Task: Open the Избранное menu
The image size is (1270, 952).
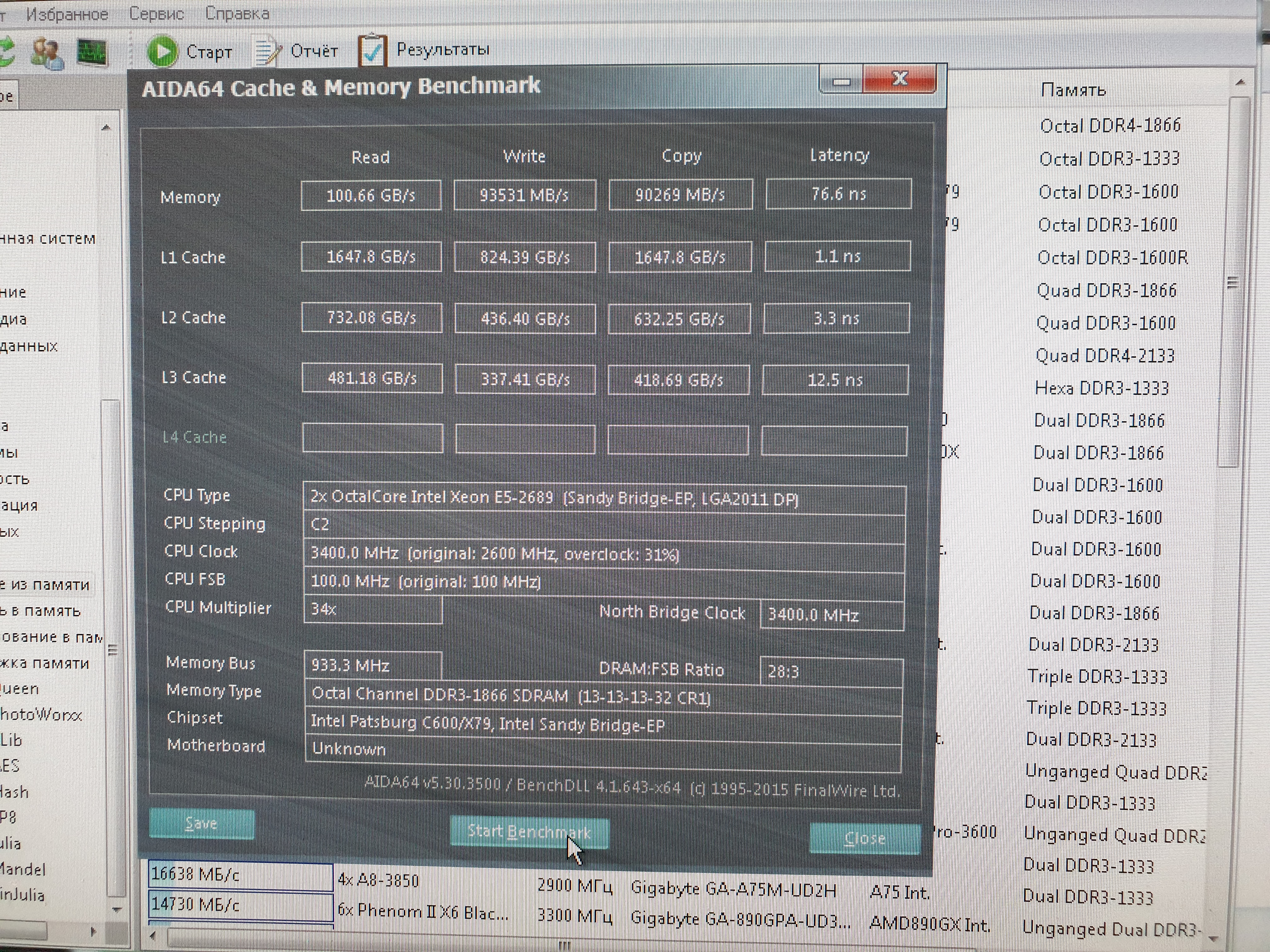Action: coord(67,14)
